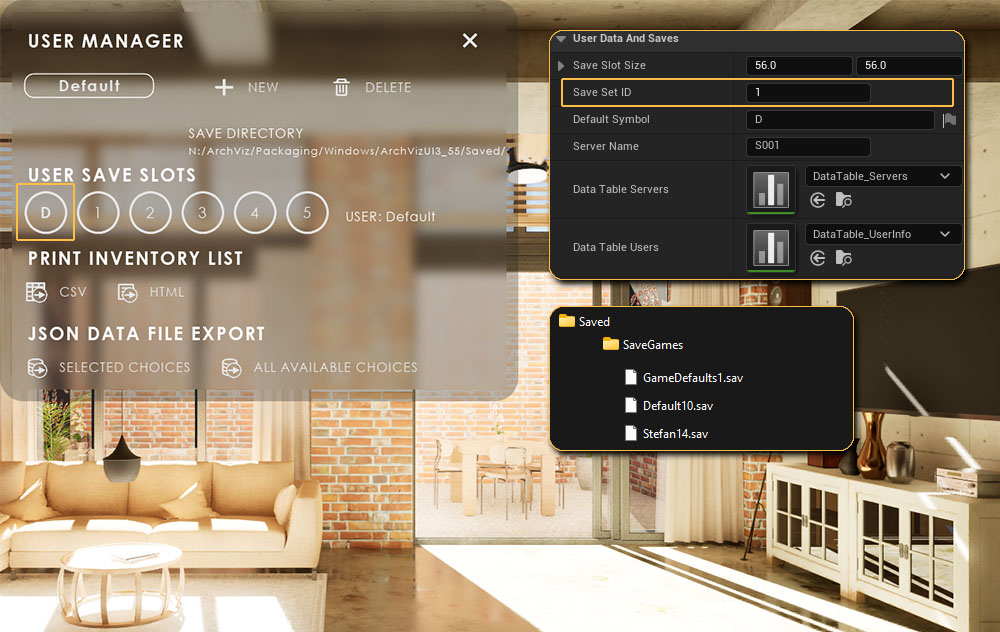Click the flag icon next to Default Symbol
The image size is (1000, 632).
click(949, 120)
